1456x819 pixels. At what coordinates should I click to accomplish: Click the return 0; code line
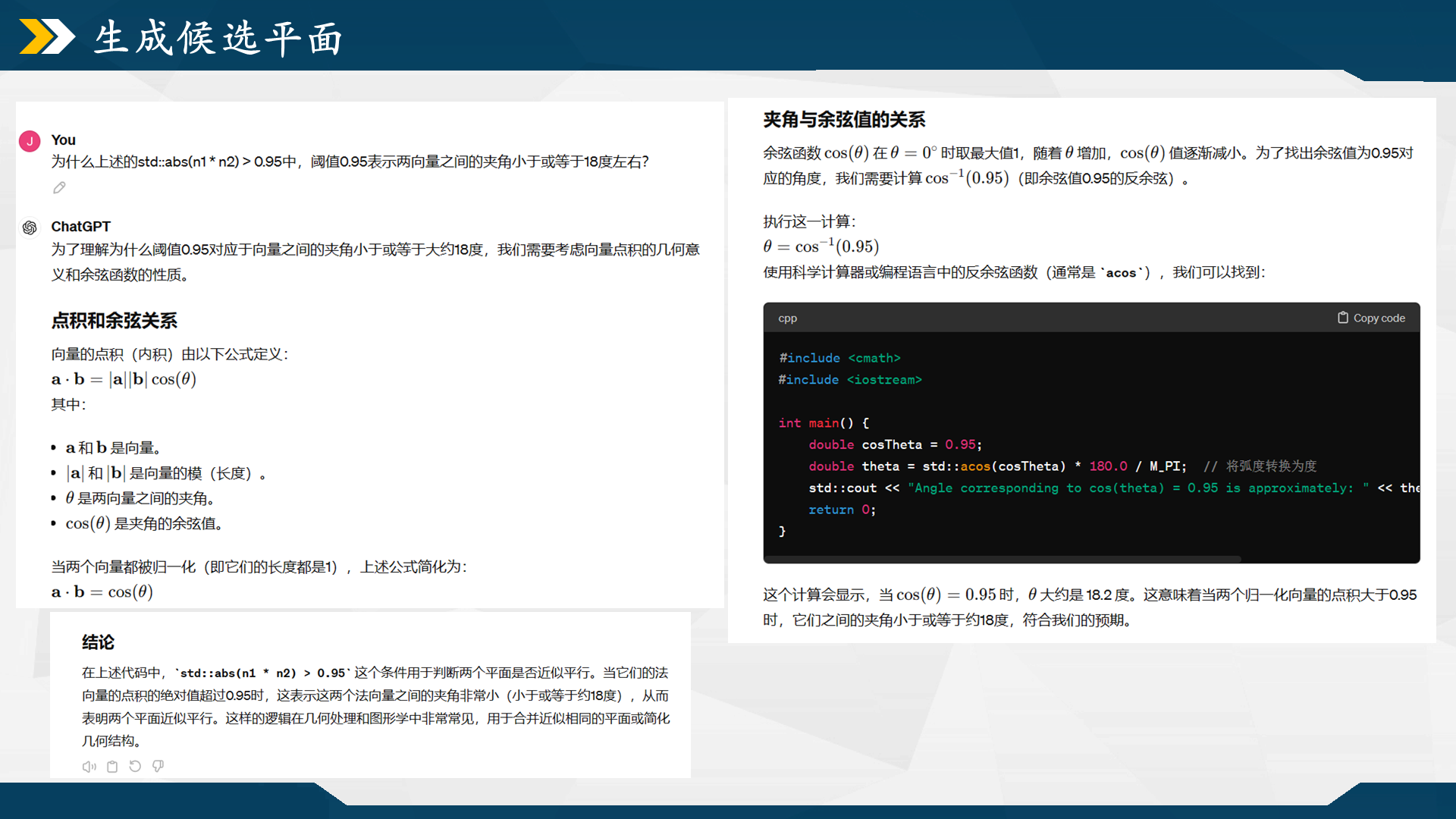tap(842, 510)
